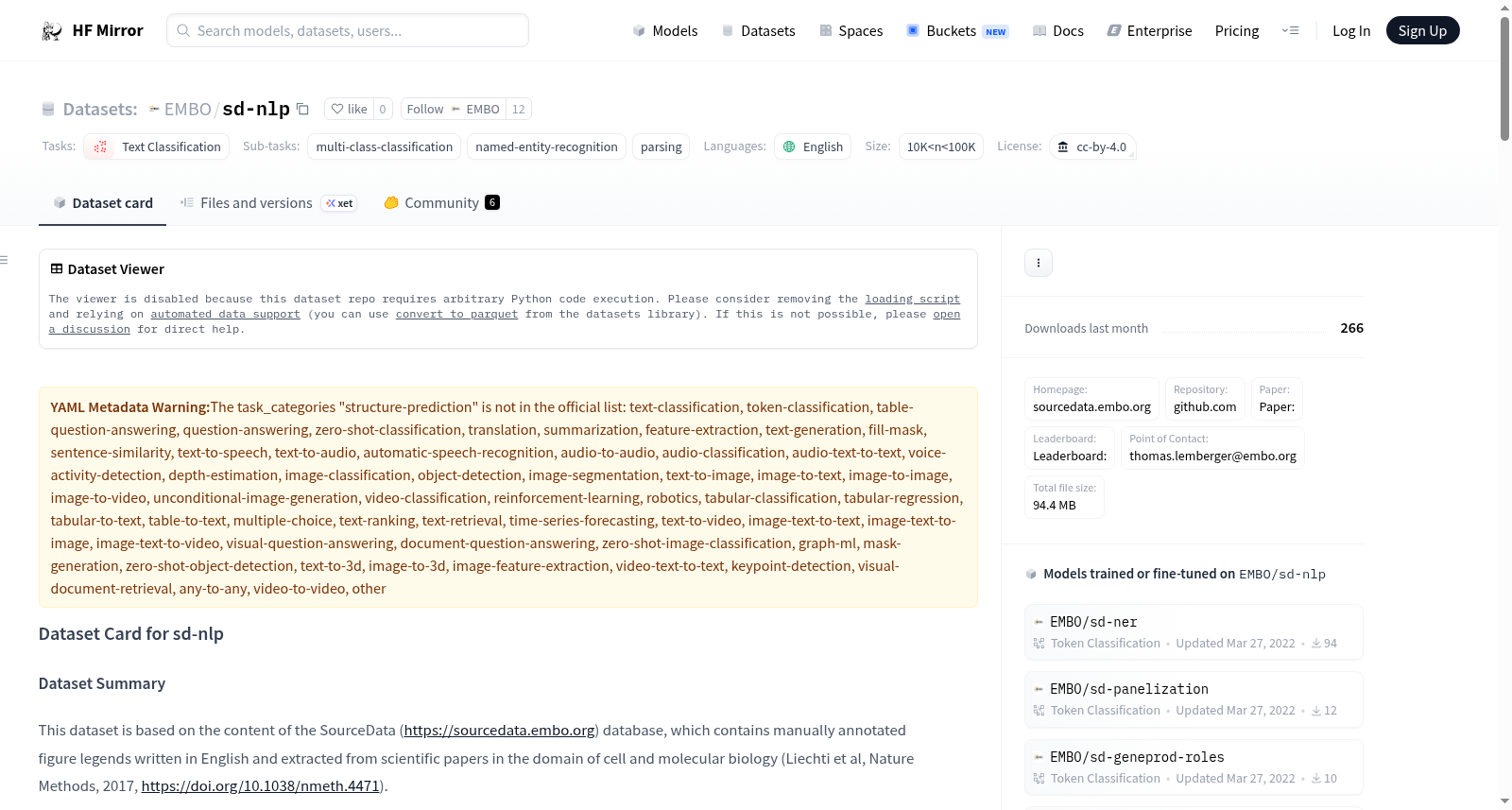Click the like count 0

tap(383, 109)
